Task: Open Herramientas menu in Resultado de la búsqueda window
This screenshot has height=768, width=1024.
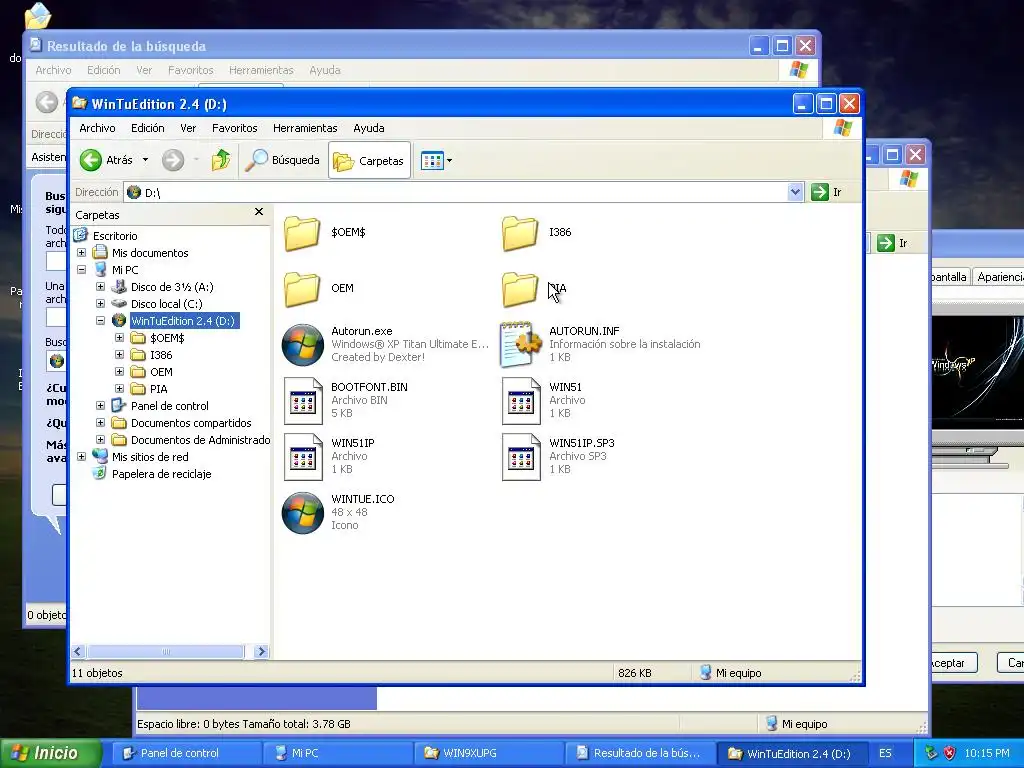Action: coord(261,70)
